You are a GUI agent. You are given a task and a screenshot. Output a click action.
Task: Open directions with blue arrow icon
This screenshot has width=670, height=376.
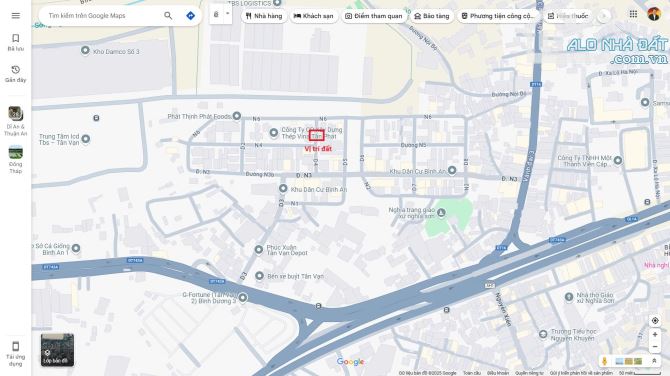tap(191, 16)
